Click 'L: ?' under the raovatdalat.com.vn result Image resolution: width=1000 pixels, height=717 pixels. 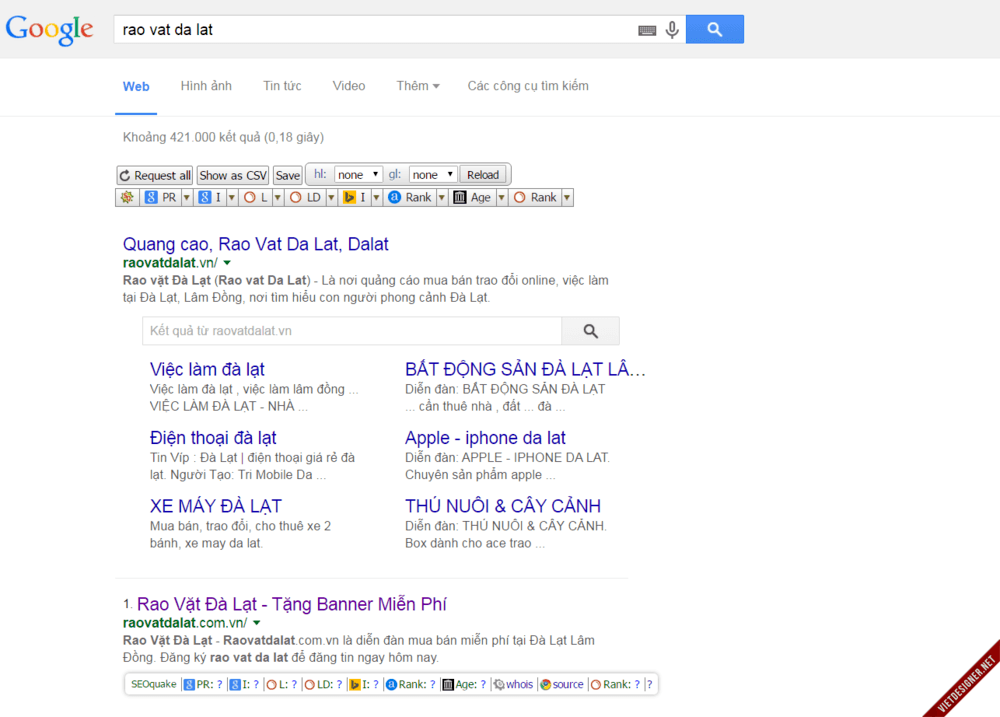tap(282, 684)
